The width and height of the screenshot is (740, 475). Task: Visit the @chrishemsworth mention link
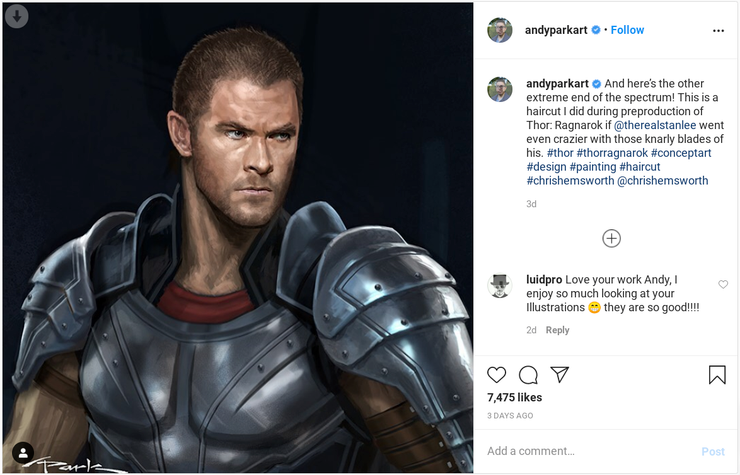click(662, 181)
